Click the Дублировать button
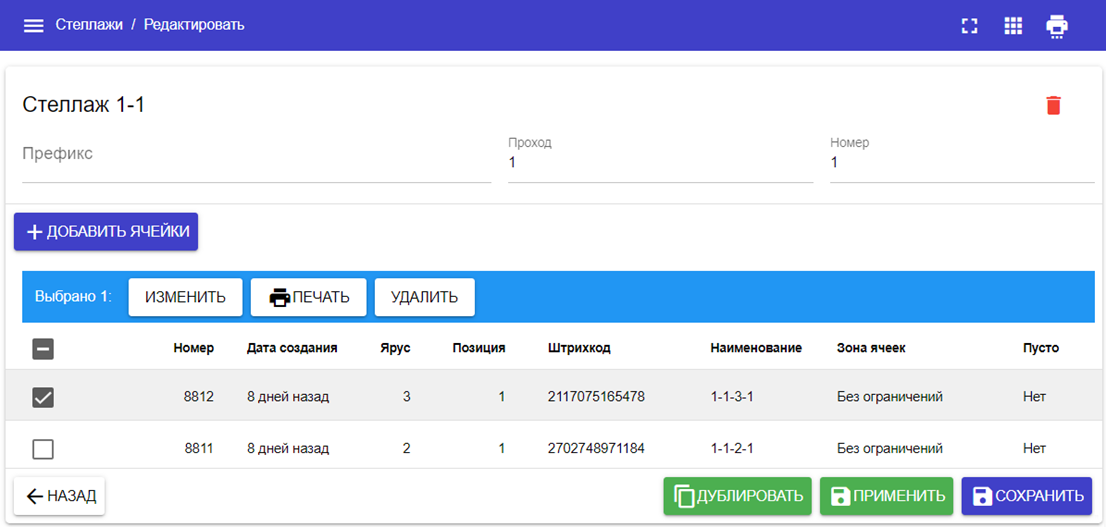 click(x=738, y=496)
